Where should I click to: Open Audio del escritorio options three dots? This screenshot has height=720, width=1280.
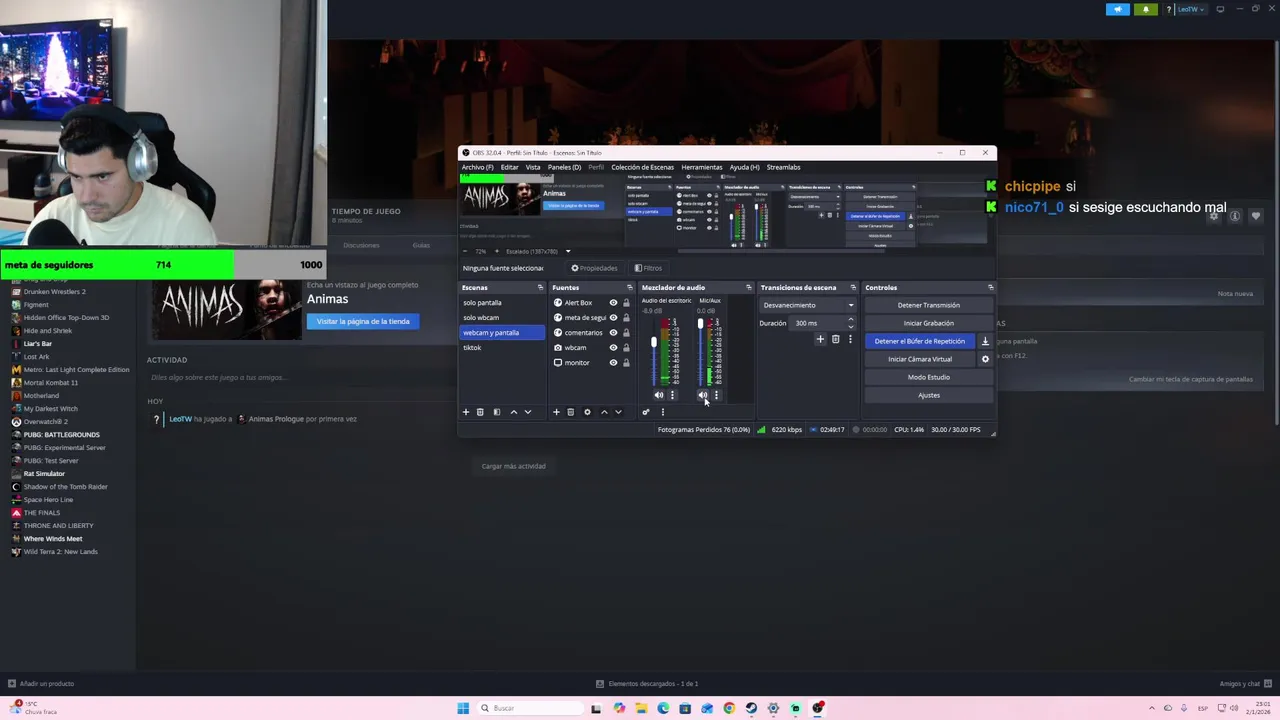pos(672,395)
